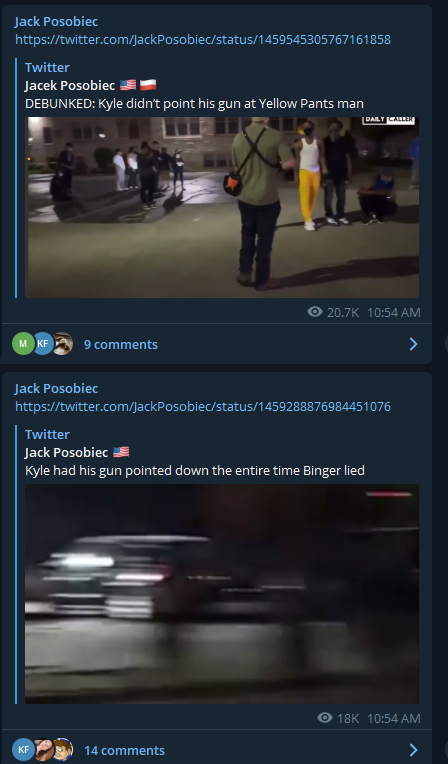Open tweet link ending 6984451076

203,406
